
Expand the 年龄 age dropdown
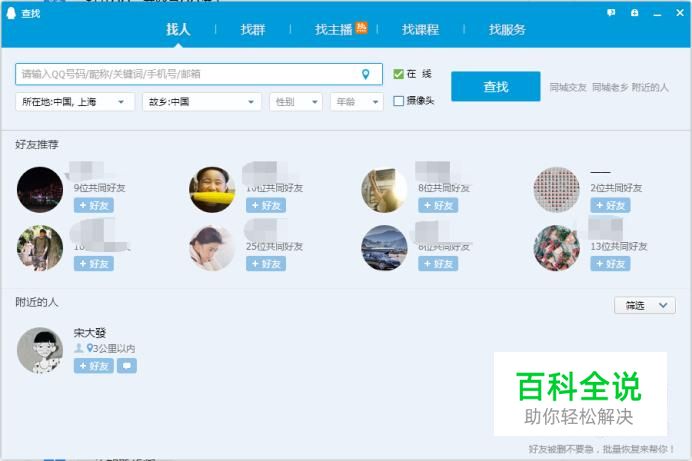point(357,102)
